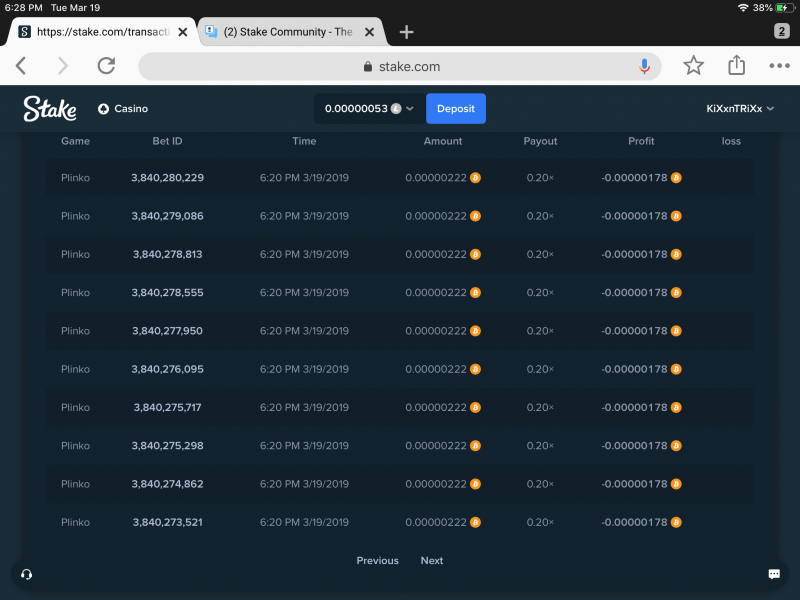The width and height of the screenshot is (800, 600).
Task: Open a new tab with plus icon
Action: pyautogui.click(x=406, y=32)
